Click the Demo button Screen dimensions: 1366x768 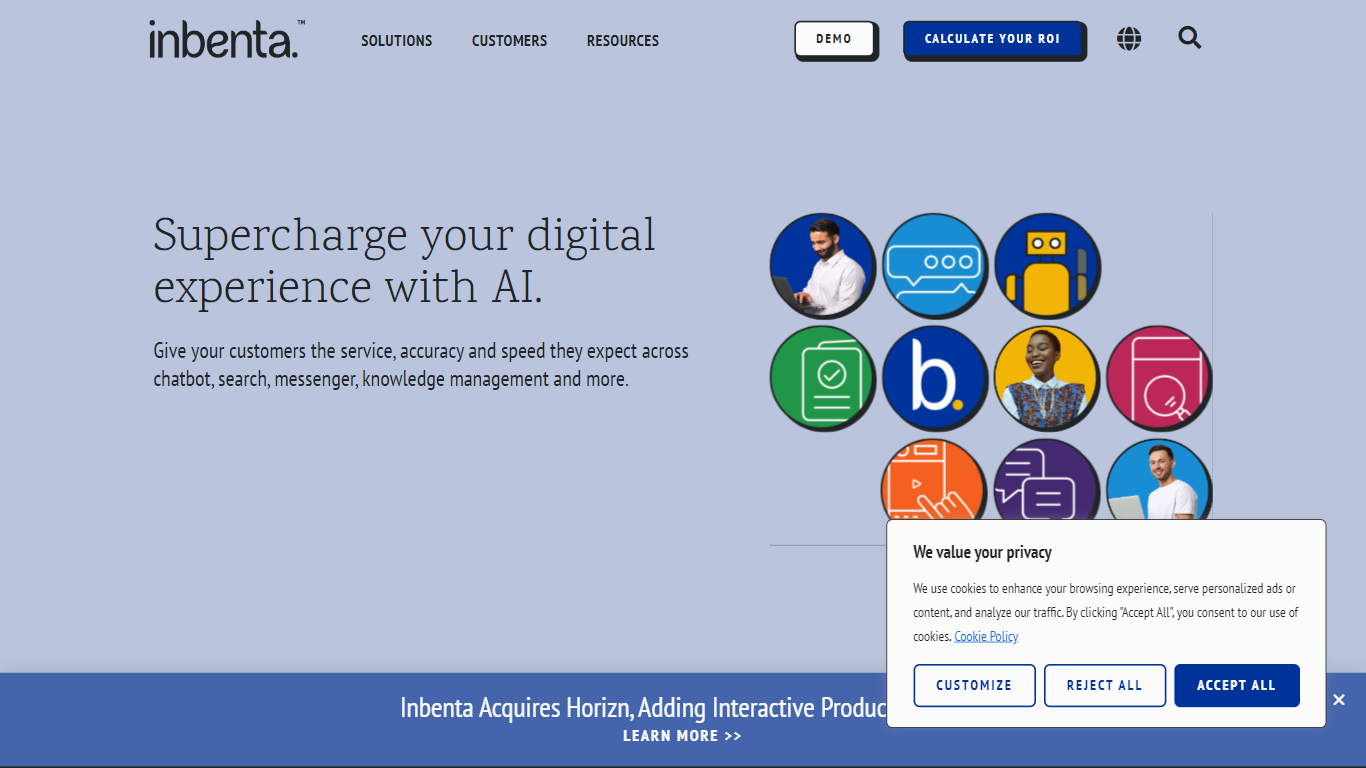tap(834, 39)
